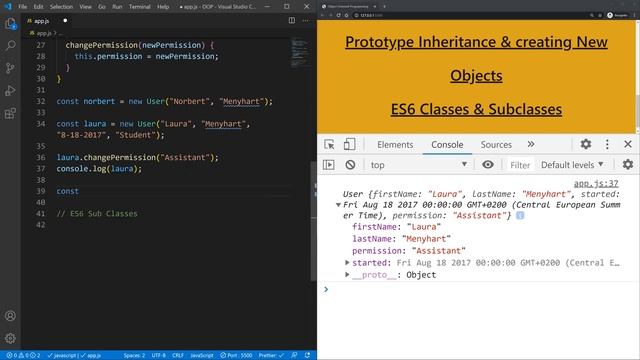Open the Chrome menu
This screenshot has height=360, width=640.
[635, 15]
